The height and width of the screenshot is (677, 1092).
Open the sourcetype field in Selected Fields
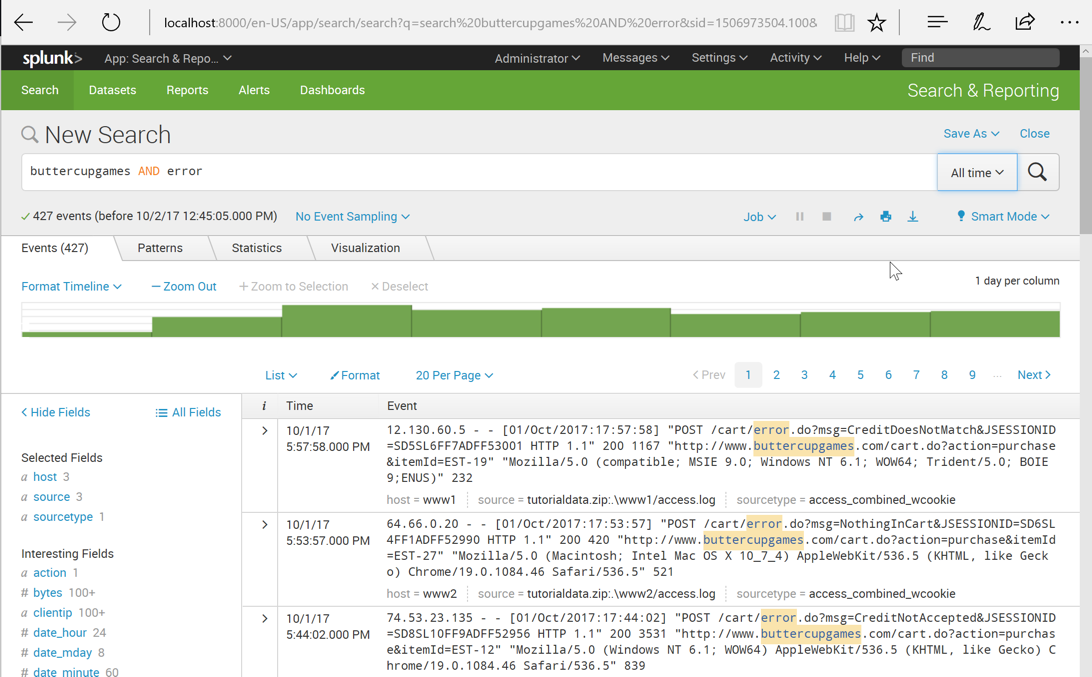pyautogui.click(x=63, y=517)
